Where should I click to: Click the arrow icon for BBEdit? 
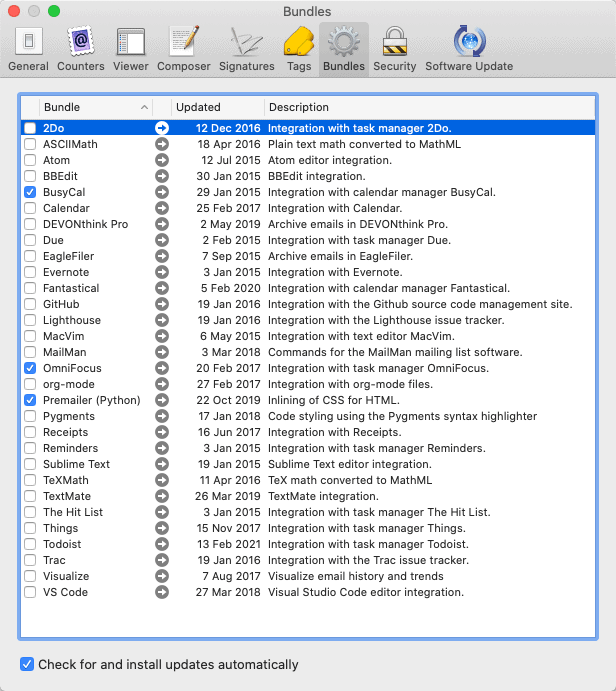[x=162, y=176]
